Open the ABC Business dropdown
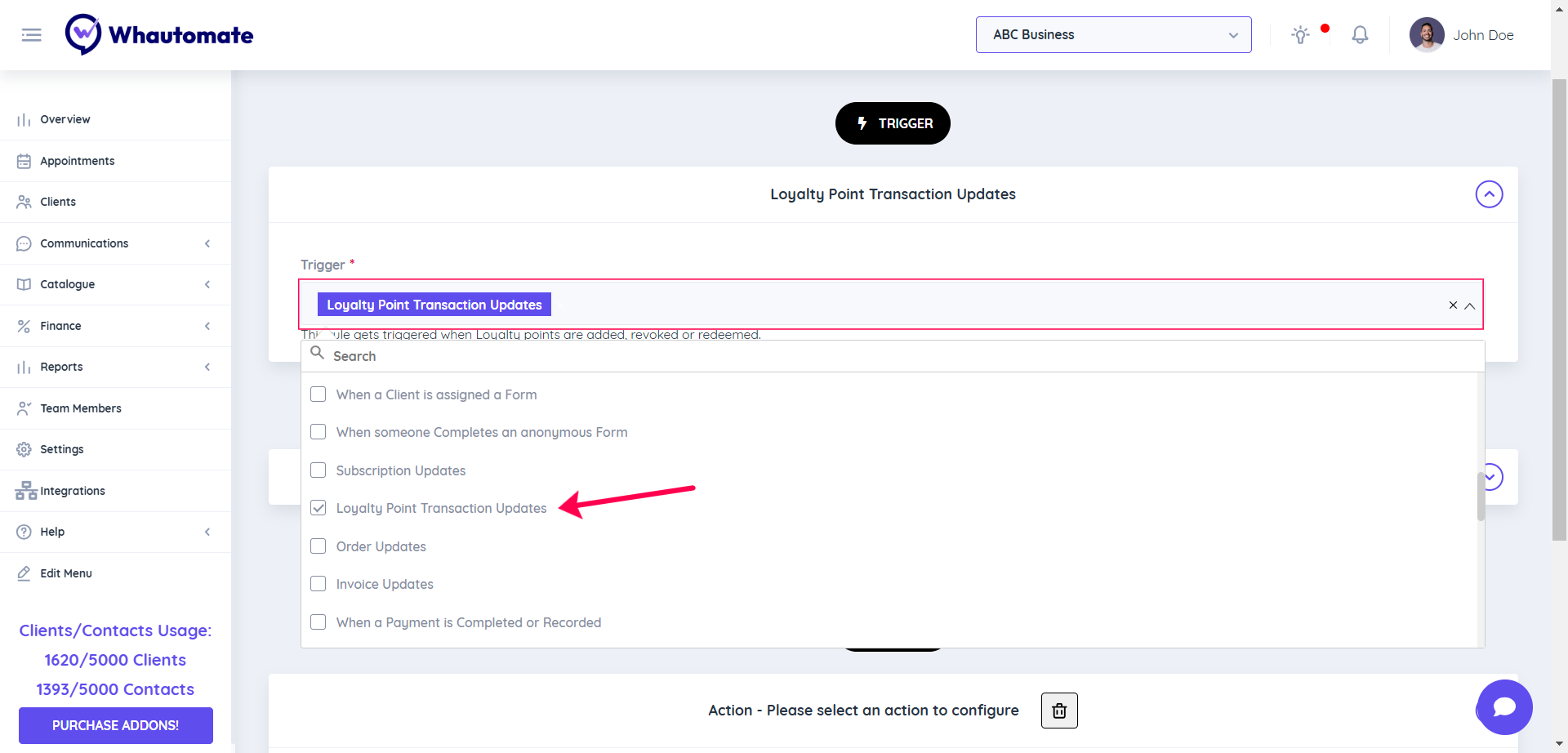Screen dimensions: 1568x753 click(1113, 35)
